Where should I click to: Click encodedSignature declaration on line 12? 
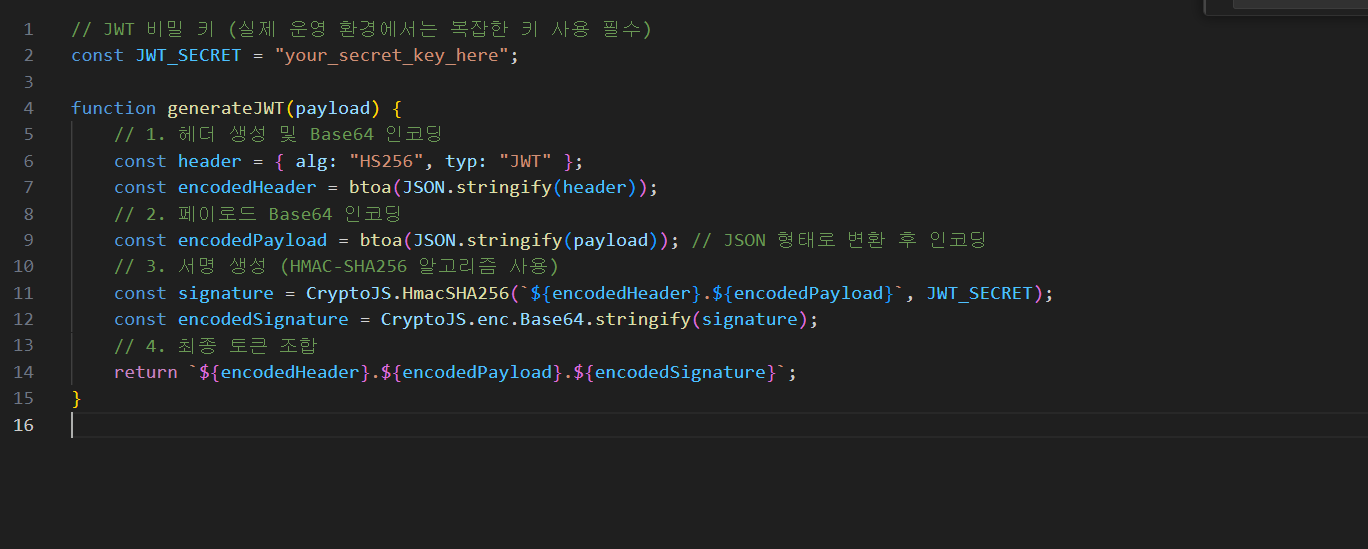pyautogui.click(x=263, y=319)
